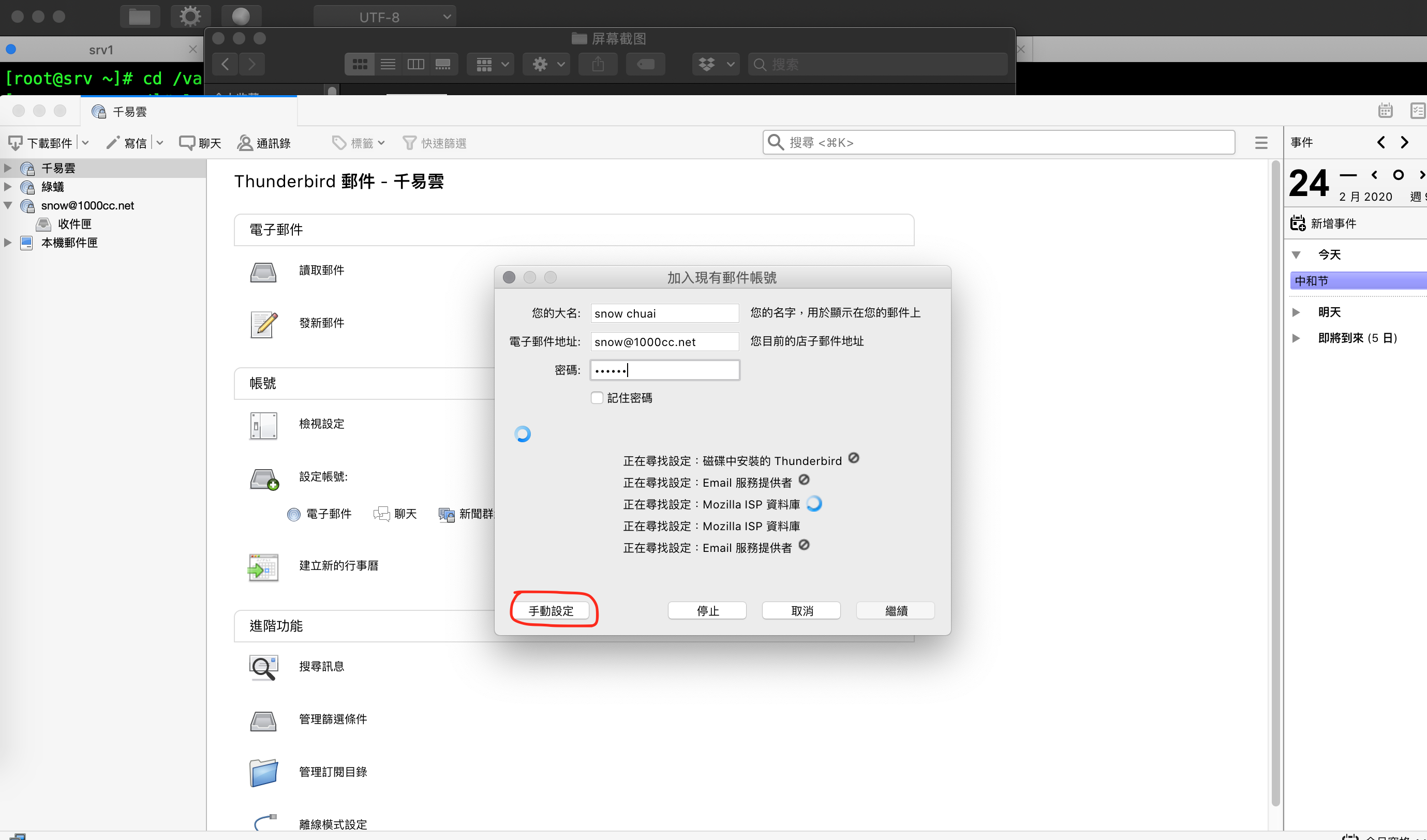Open the 下載郵件 dropdown arrow
This screenshot has height=840, width=1427.
point(85,143)
